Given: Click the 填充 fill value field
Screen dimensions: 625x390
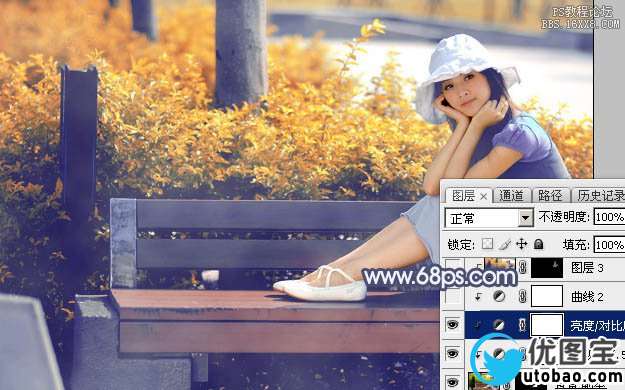Looking at the screenshot, I should (609, 244).
